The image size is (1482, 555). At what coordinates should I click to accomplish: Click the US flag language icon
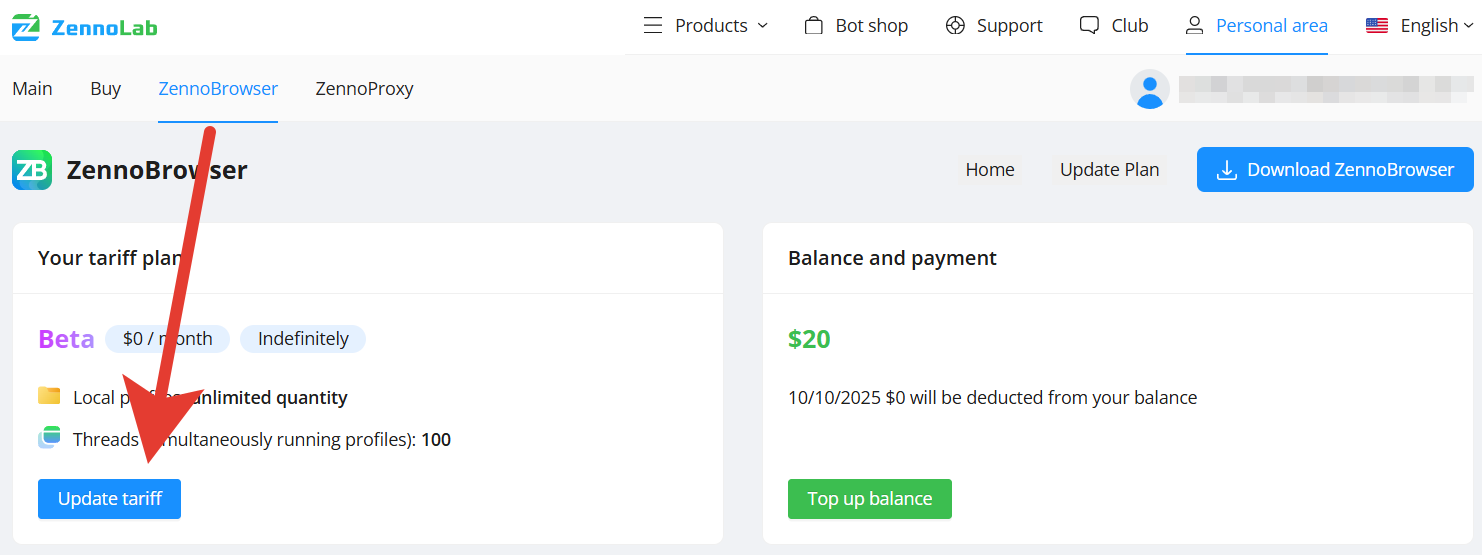coord(1377,26)
